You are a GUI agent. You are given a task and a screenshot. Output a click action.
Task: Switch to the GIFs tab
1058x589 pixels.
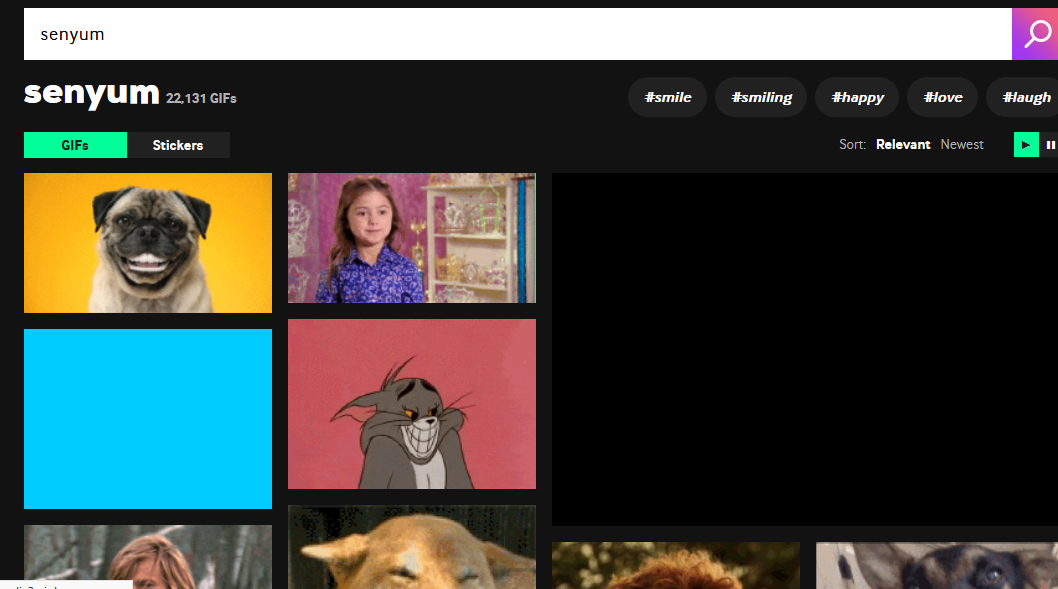coord(75,145)
